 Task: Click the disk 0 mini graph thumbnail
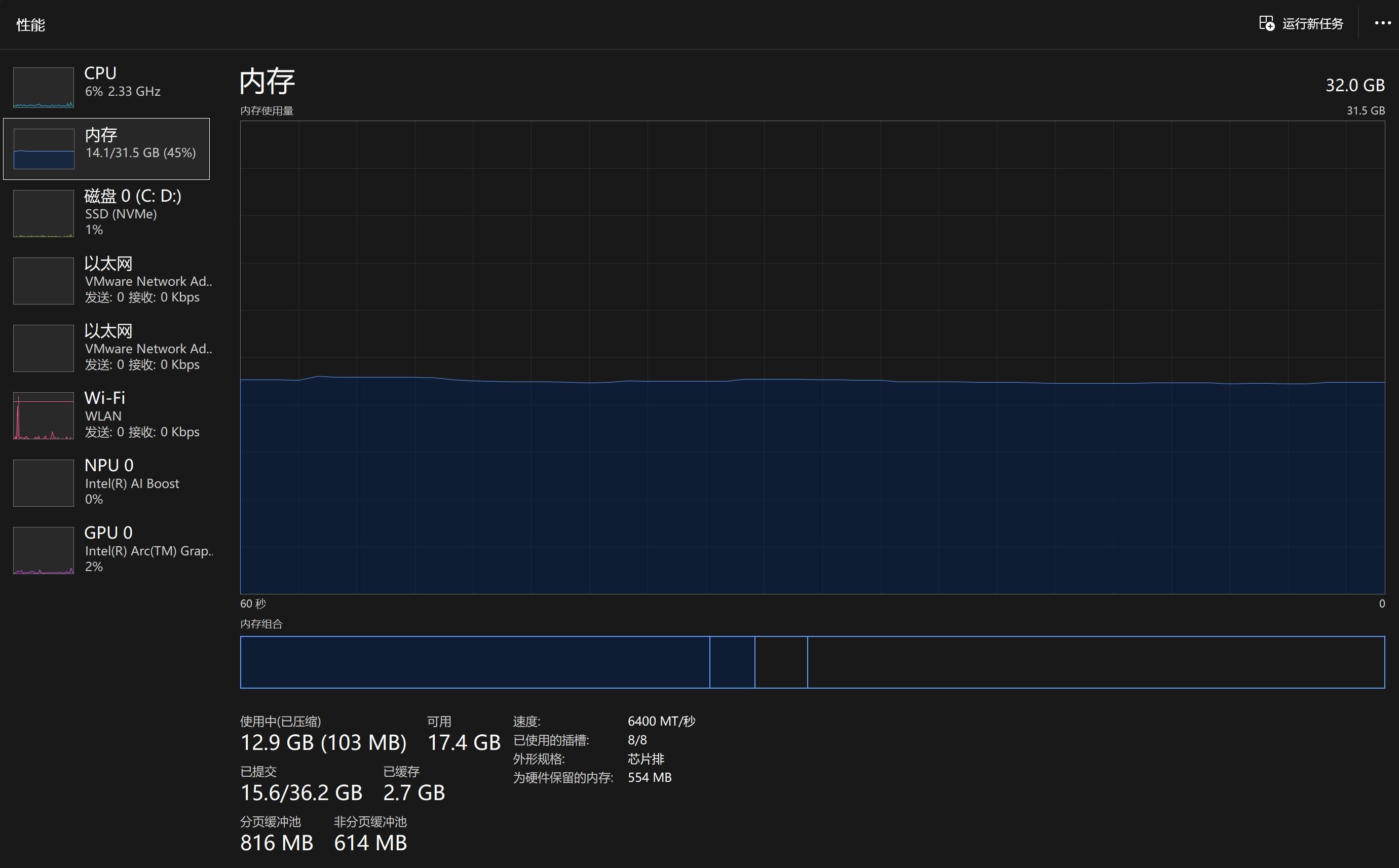tap(44, 213)
